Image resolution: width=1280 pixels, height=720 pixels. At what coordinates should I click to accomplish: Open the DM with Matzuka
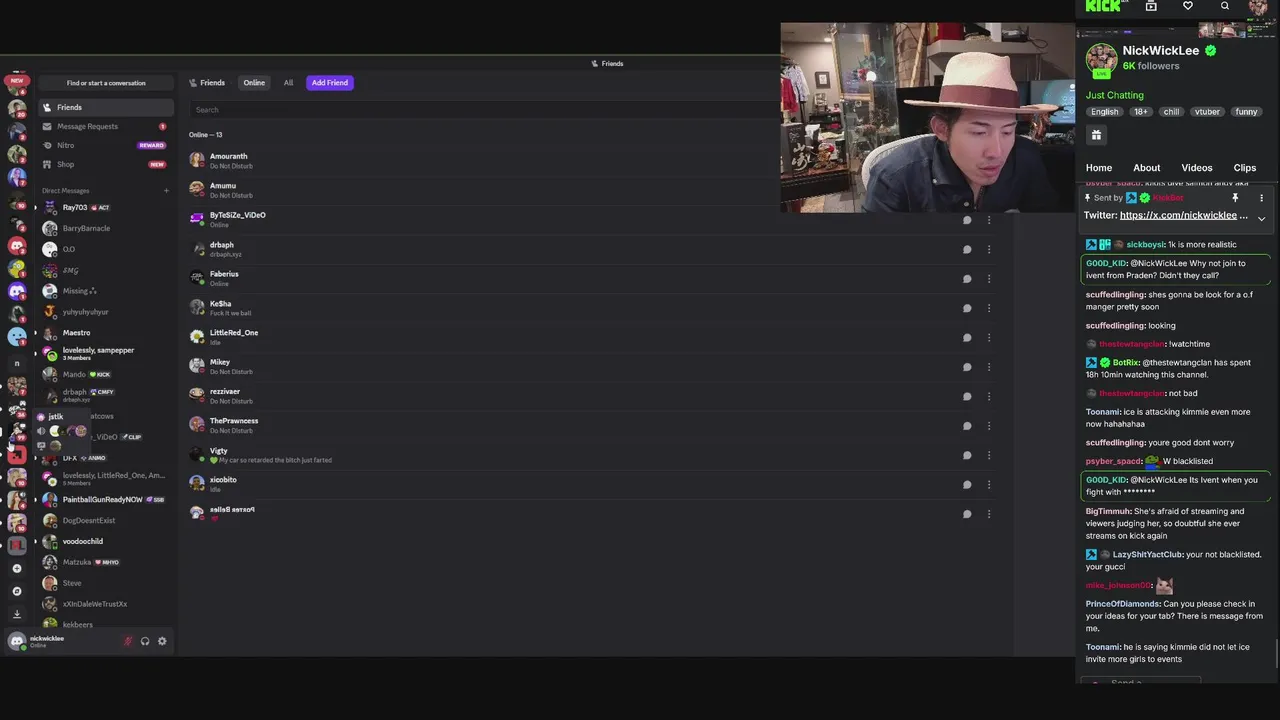[106, 562]
